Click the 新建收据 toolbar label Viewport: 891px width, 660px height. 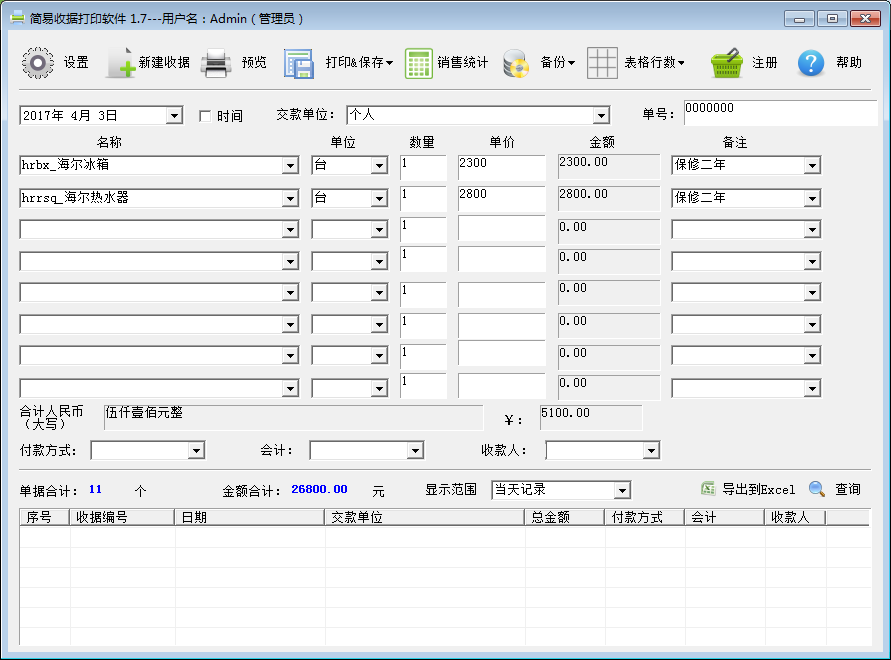click(164, 63)
